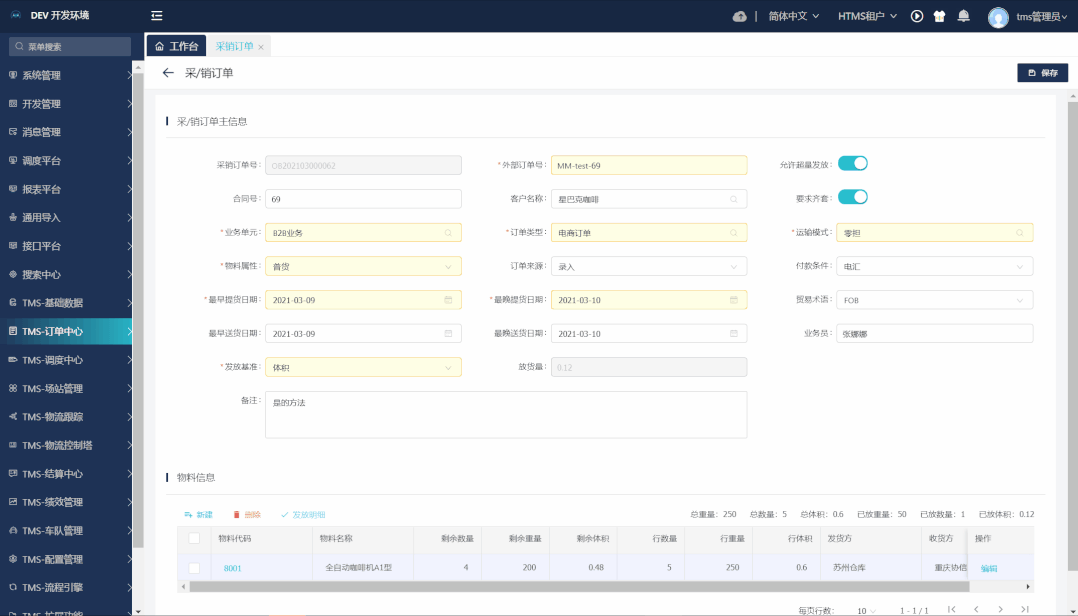Image resolution: width=1078 pixels, height=616 pixels.
Task: Click the sidebar collapse hamburger icon
Action: [157, 16]
